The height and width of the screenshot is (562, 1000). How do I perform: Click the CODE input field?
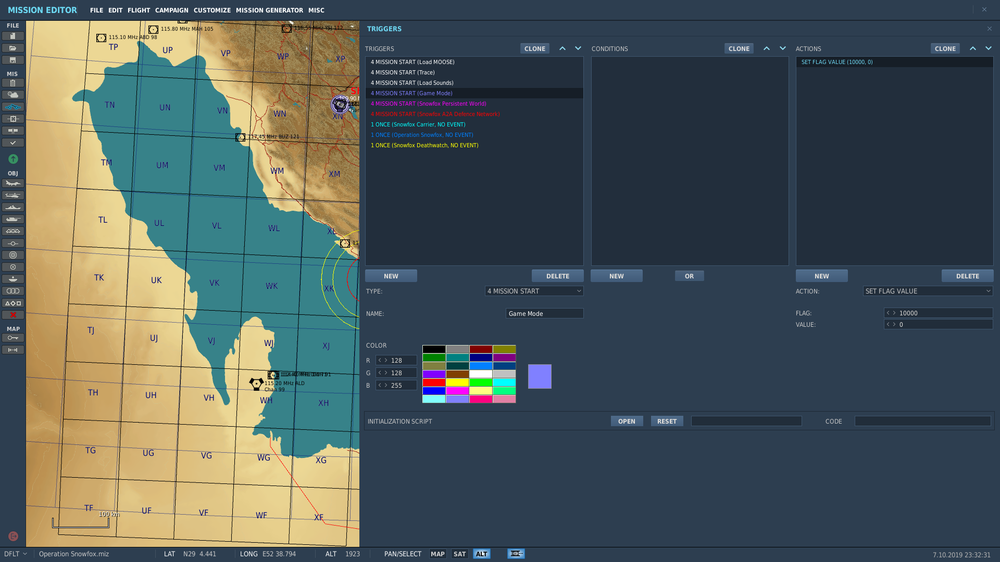pos(922,421)
